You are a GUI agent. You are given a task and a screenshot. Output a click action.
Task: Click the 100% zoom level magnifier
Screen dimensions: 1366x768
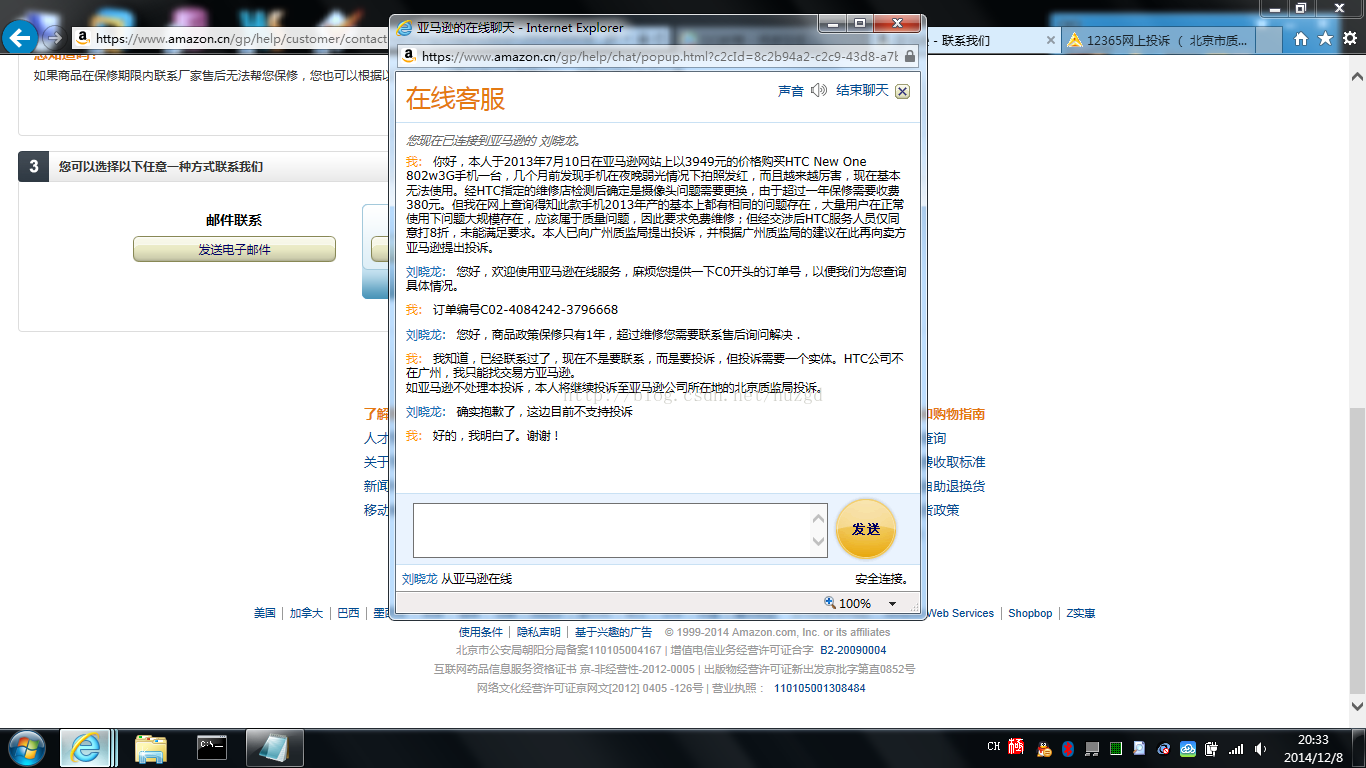click(x=829, y=603)
